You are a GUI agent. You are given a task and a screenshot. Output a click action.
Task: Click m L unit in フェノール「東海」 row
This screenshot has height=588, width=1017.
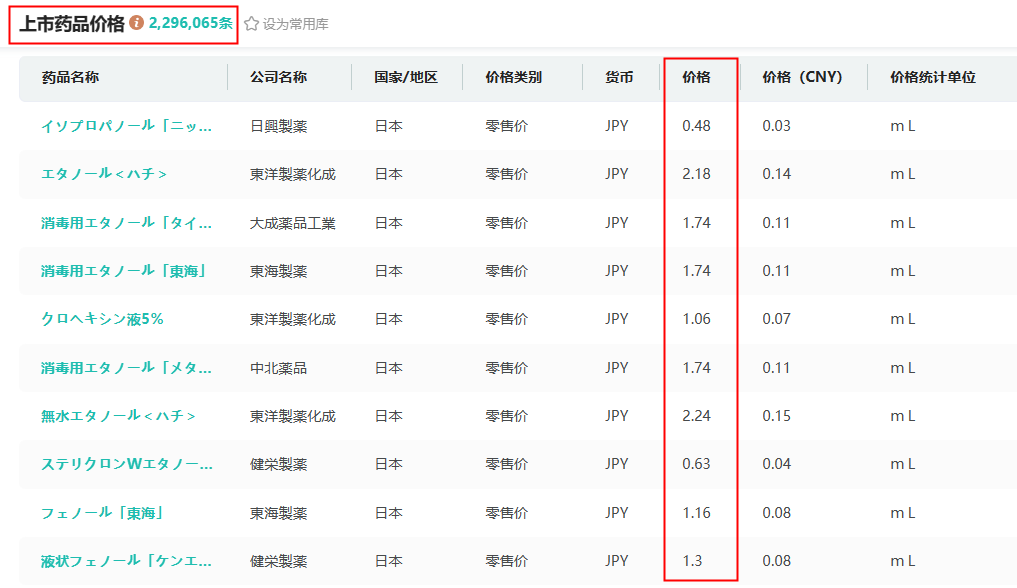pyautogui.click(x=902, y=513)
